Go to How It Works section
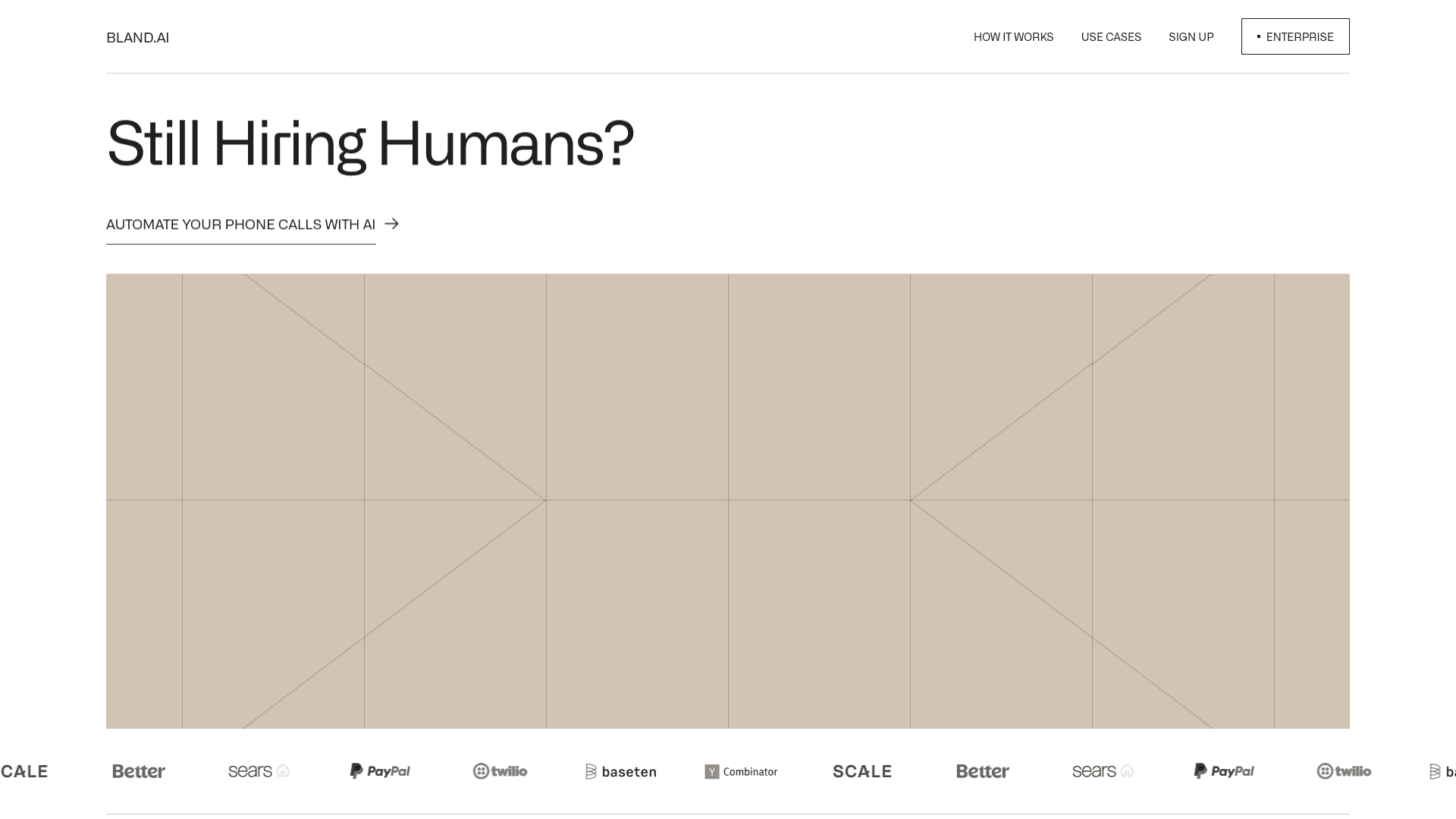Viewport: 1456px width, 819px height. (x=1013, y=36)
